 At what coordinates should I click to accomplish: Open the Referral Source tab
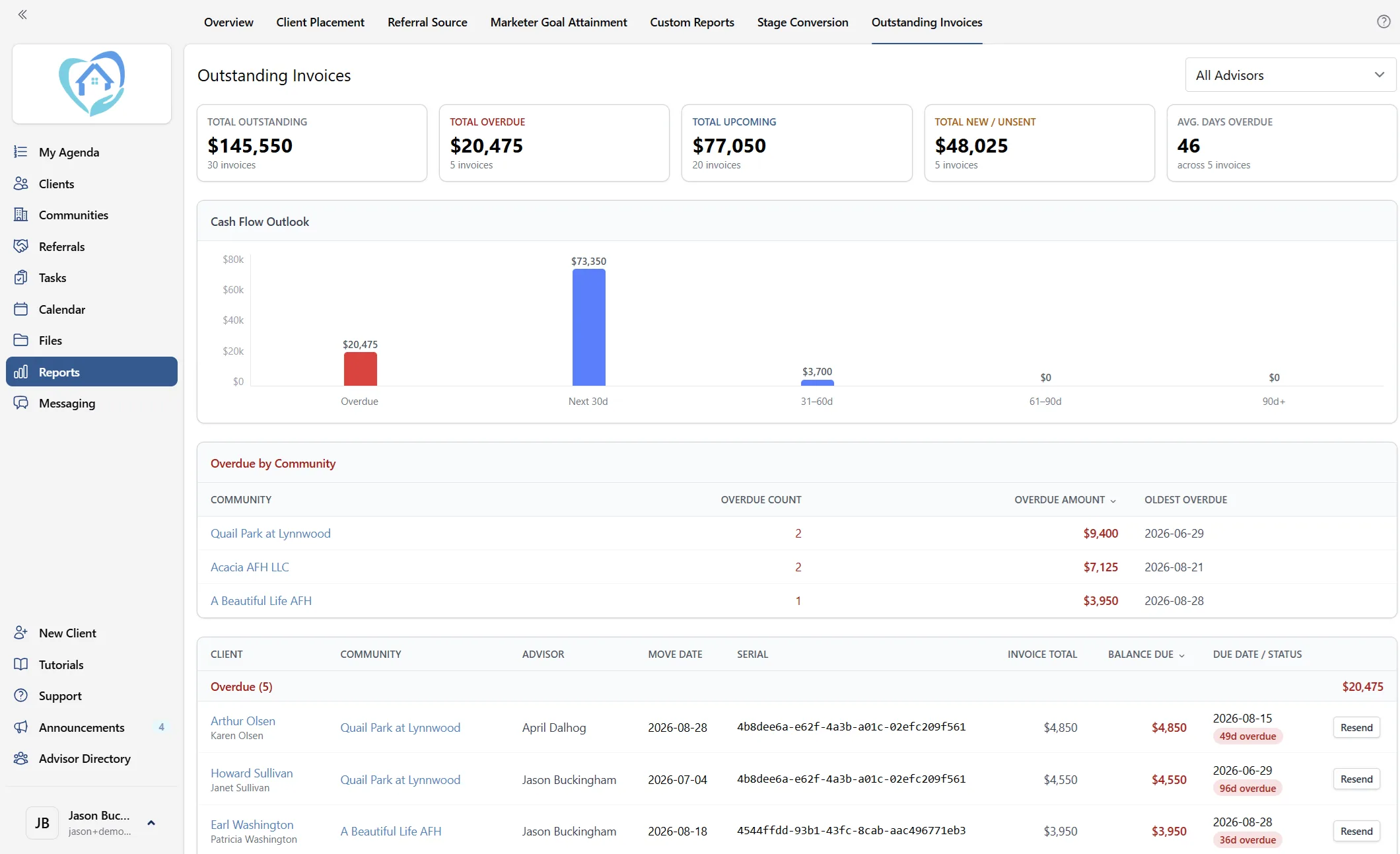[427, 22]
